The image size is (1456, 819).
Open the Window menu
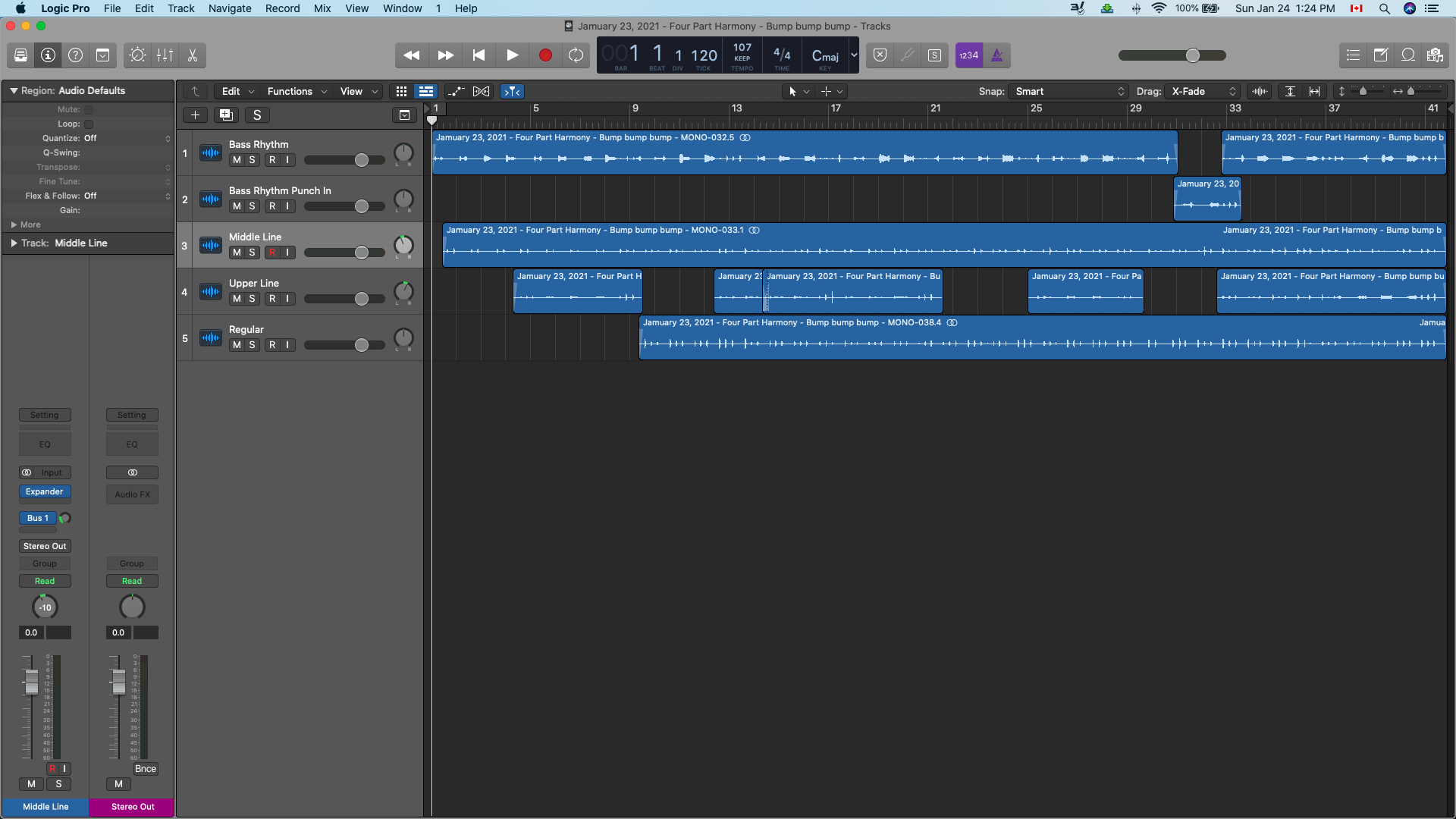402,8
